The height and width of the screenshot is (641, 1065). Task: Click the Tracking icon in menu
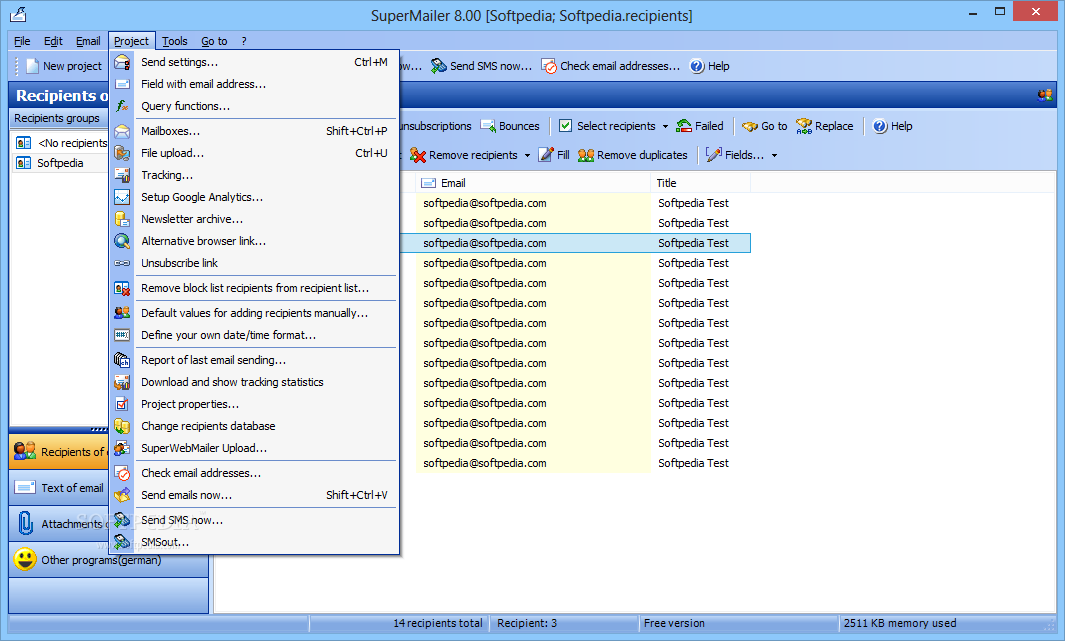tap(122, 175)
